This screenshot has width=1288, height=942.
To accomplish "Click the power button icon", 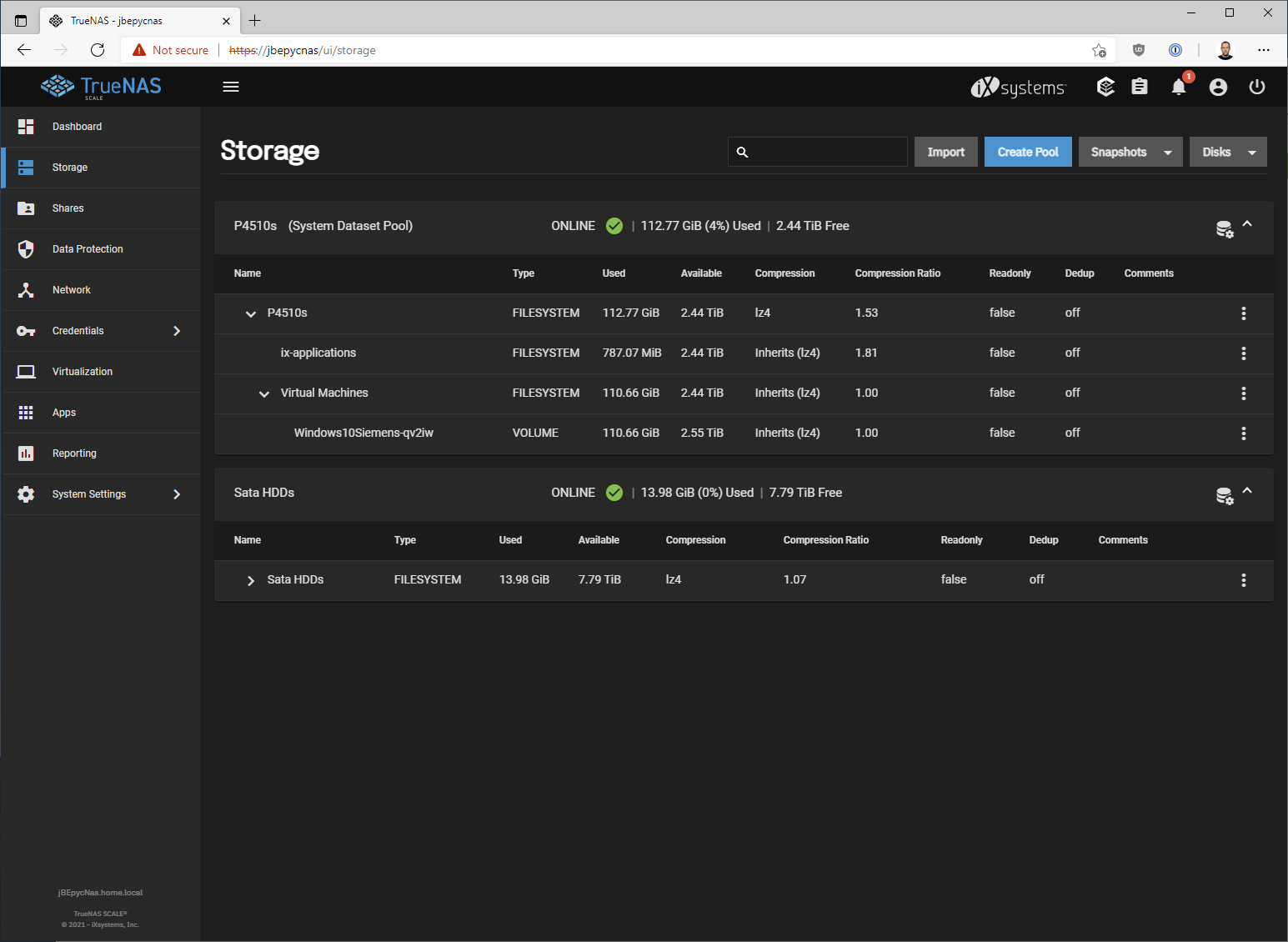I will 1256,87.
